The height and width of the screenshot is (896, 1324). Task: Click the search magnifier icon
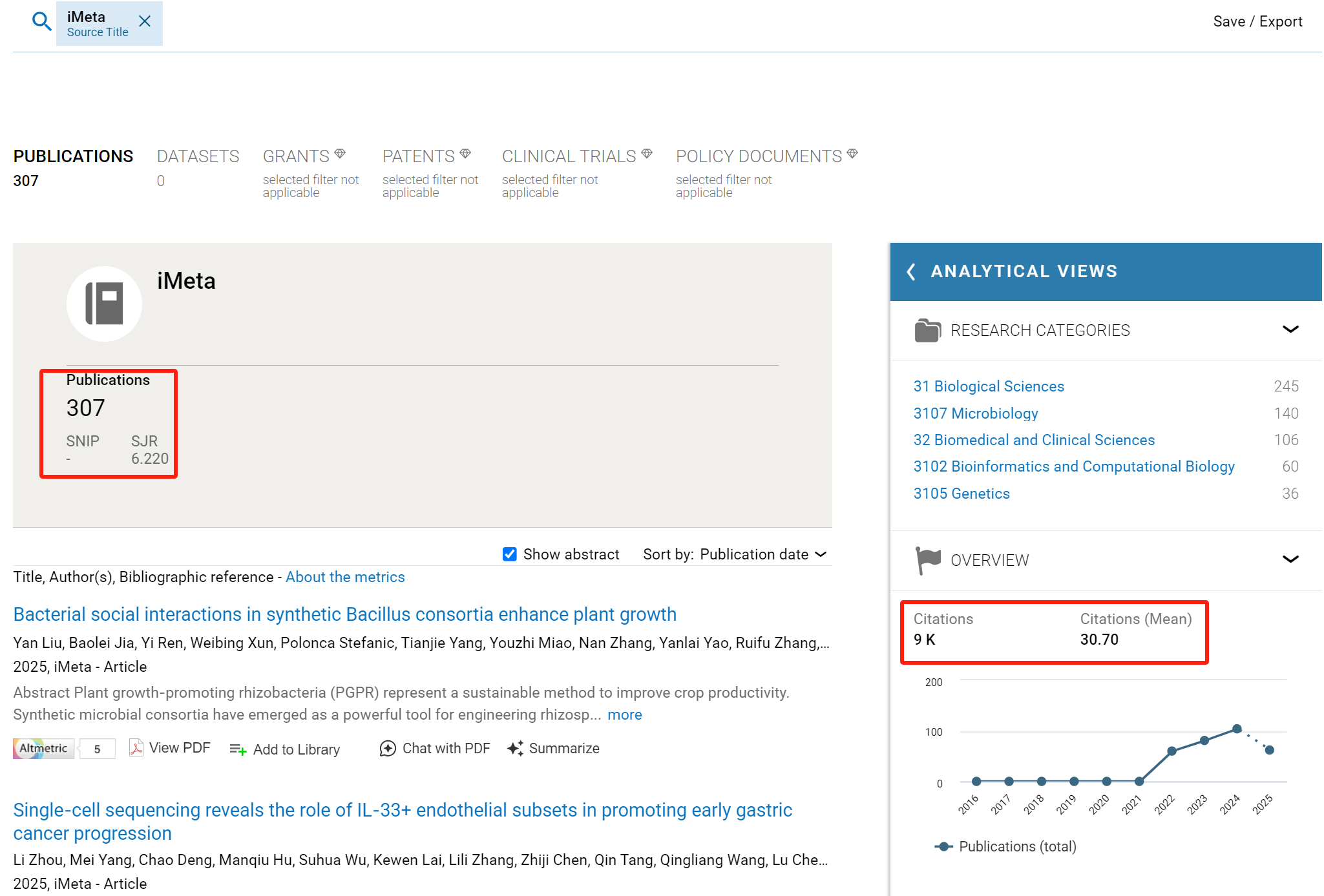point(41,21)
